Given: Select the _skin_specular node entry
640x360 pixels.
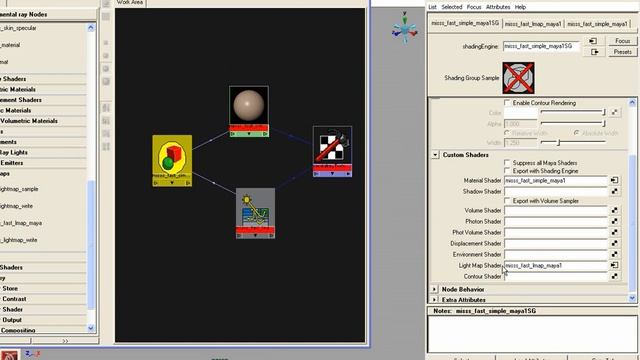Looking at the screenshot, I should [x=18, y=28].
